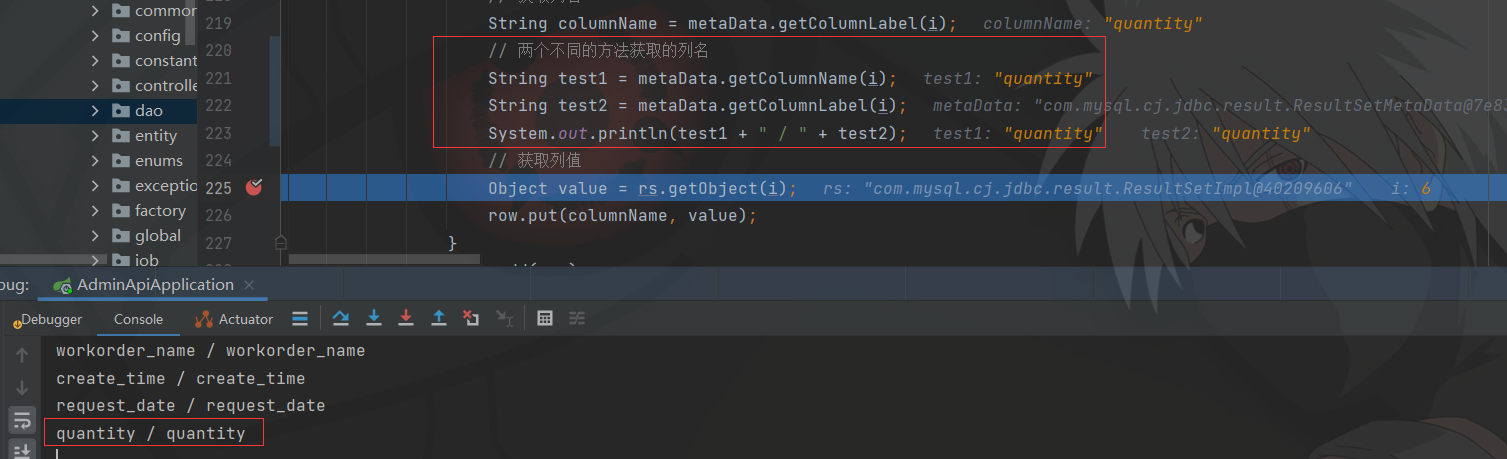This screenshot has height=459, width=1507.
Task: Click 'row.put(columnName, value);' code line
Action: [x=623, y=215]
